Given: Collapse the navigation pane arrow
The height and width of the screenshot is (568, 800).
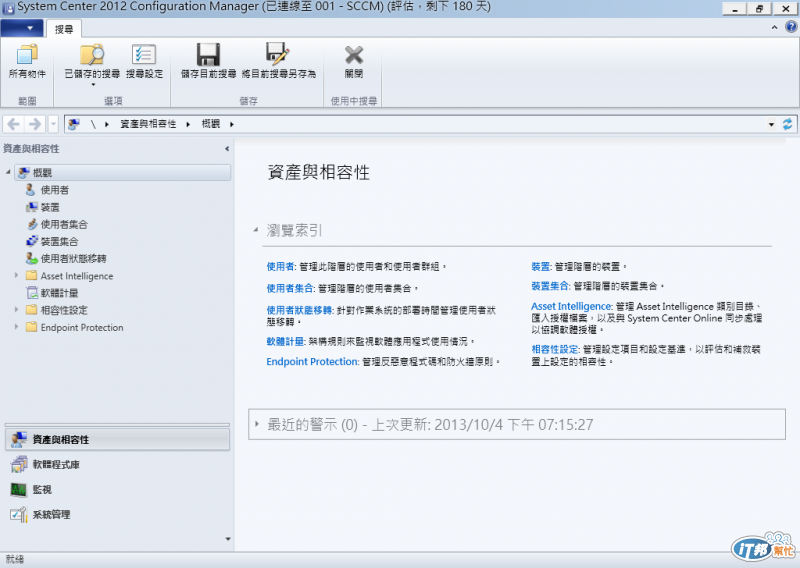Looking at the screenshot, I should point(227,149).
